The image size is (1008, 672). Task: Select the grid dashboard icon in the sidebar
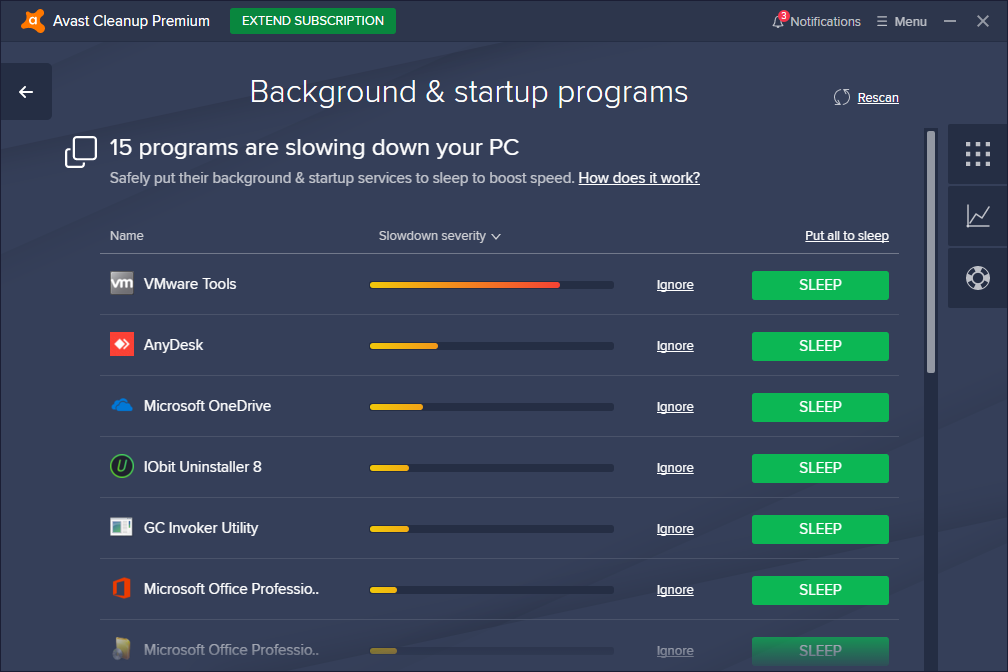(x=977, y=155)
